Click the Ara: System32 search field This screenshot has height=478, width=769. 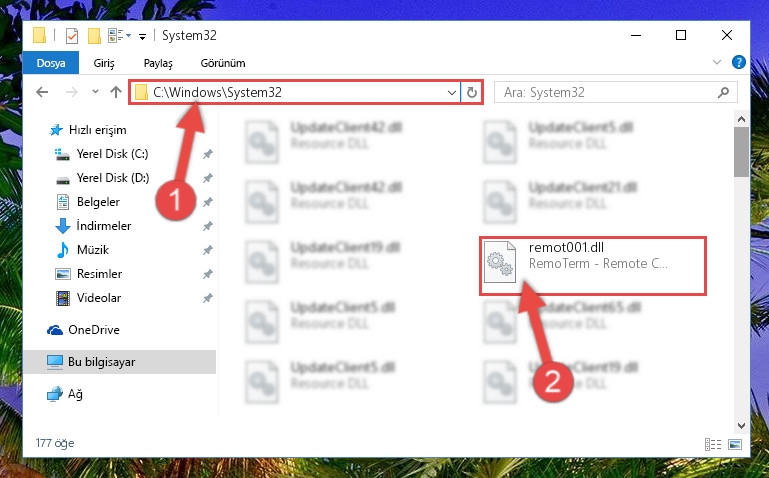[x=606, y=92]
